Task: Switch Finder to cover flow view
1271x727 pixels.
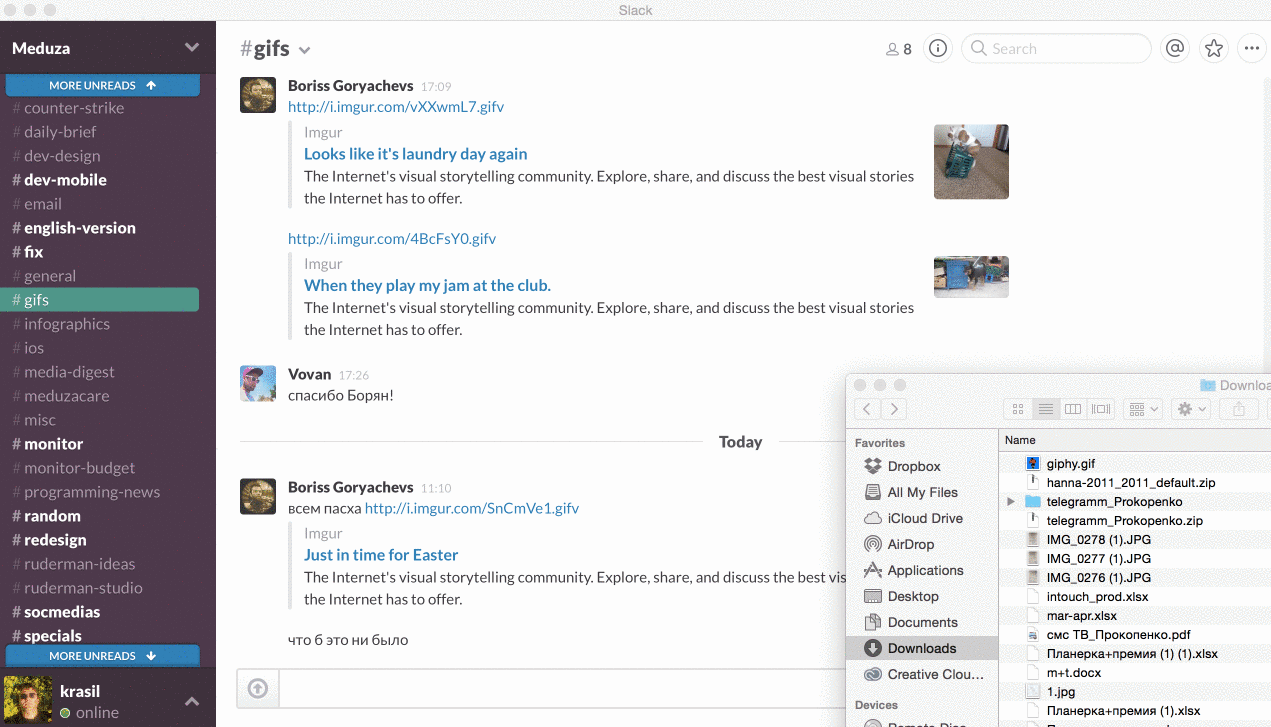Action: 1101,409
